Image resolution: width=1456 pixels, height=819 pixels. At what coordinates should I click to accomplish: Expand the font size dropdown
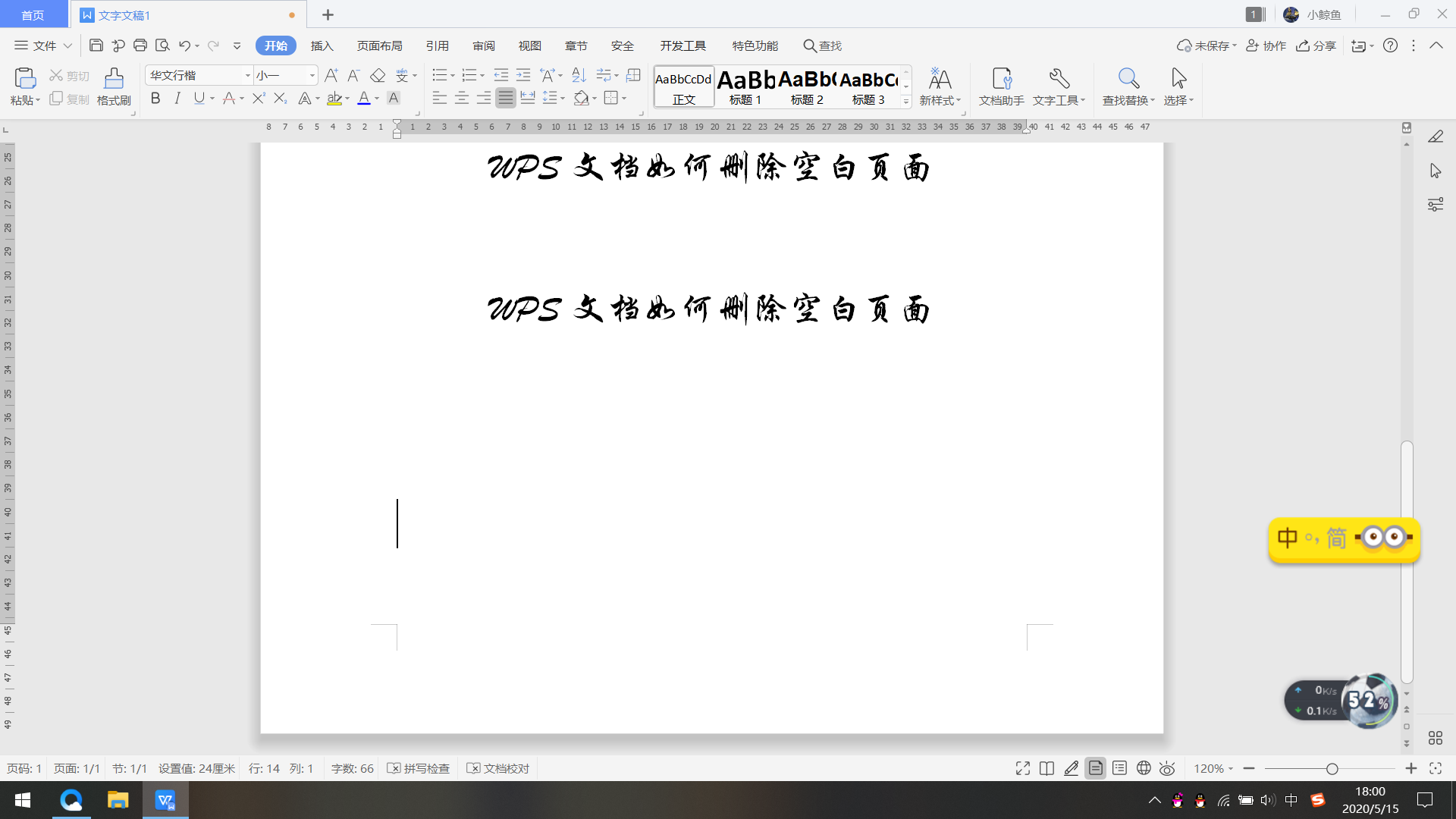(x=312, y=75)
